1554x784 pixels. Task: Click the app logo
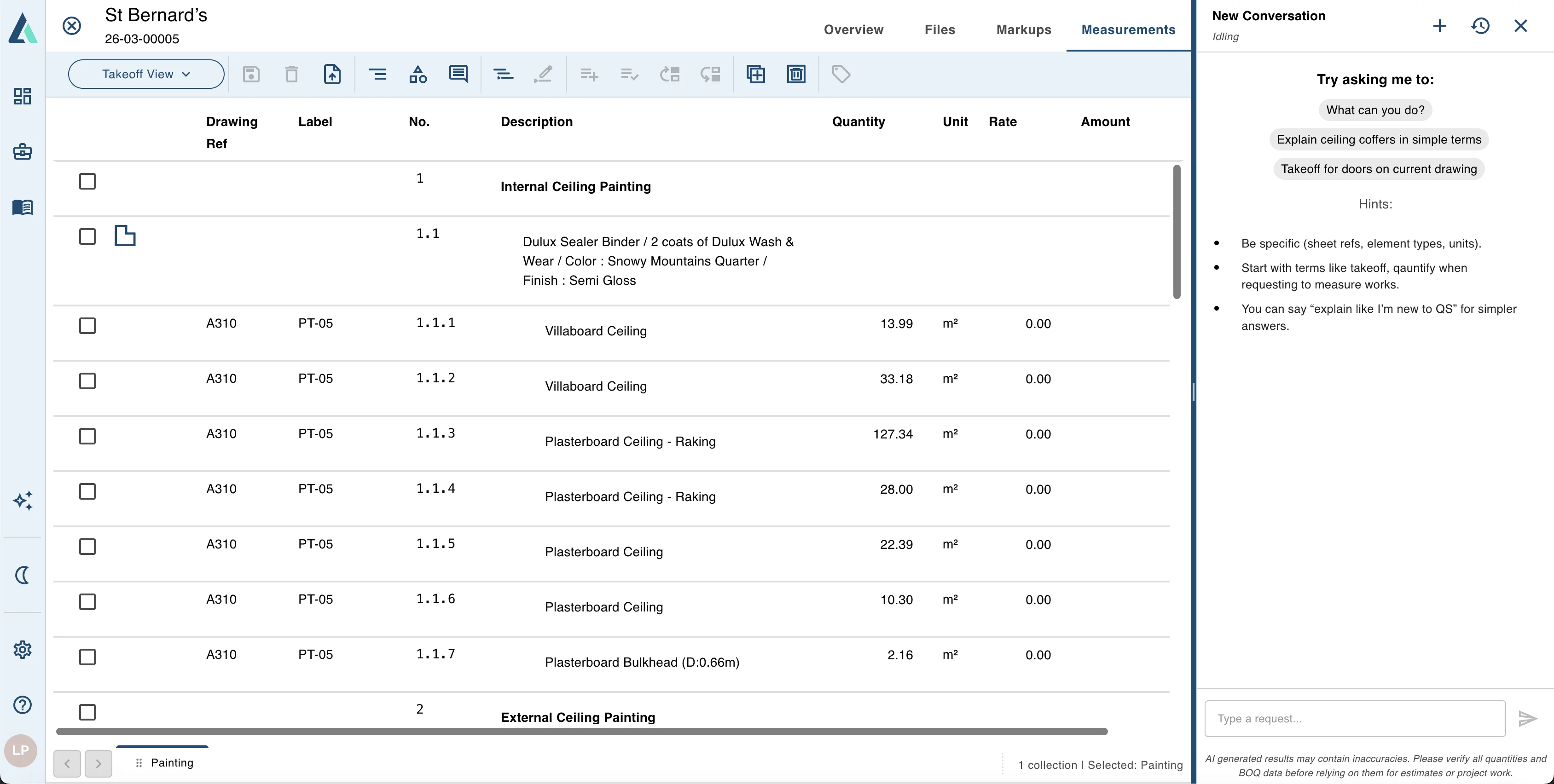point(23,28)
